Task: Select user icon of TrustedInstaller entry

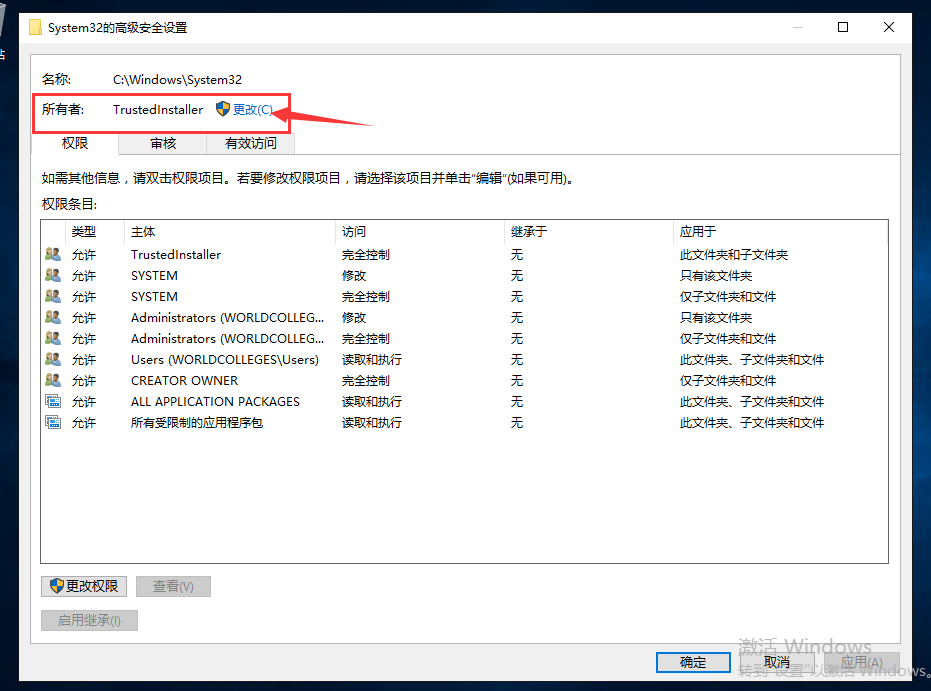Action: [x=53, y=255]
